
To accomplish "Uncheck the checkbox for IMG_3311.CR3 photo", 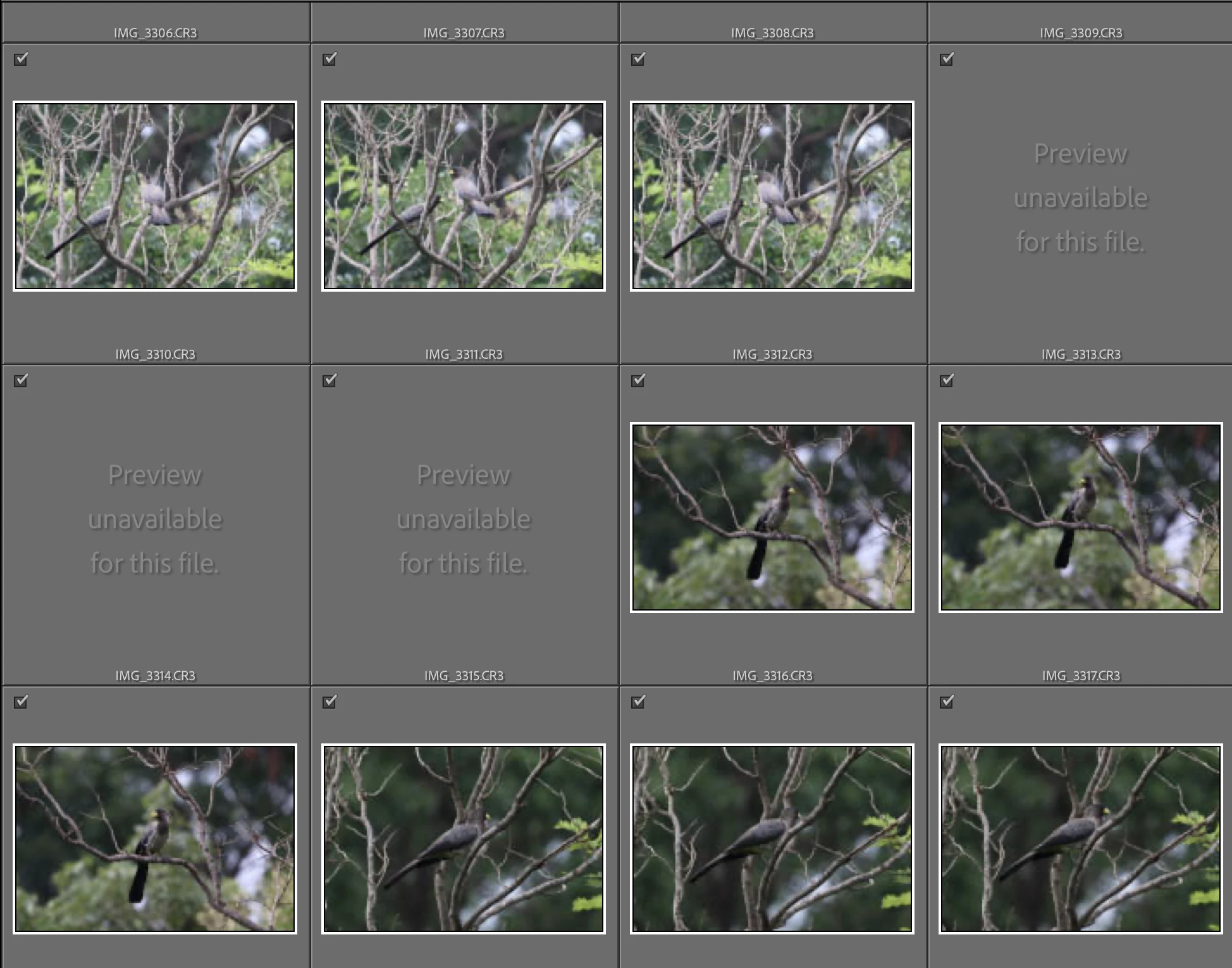I will (330, 59).
